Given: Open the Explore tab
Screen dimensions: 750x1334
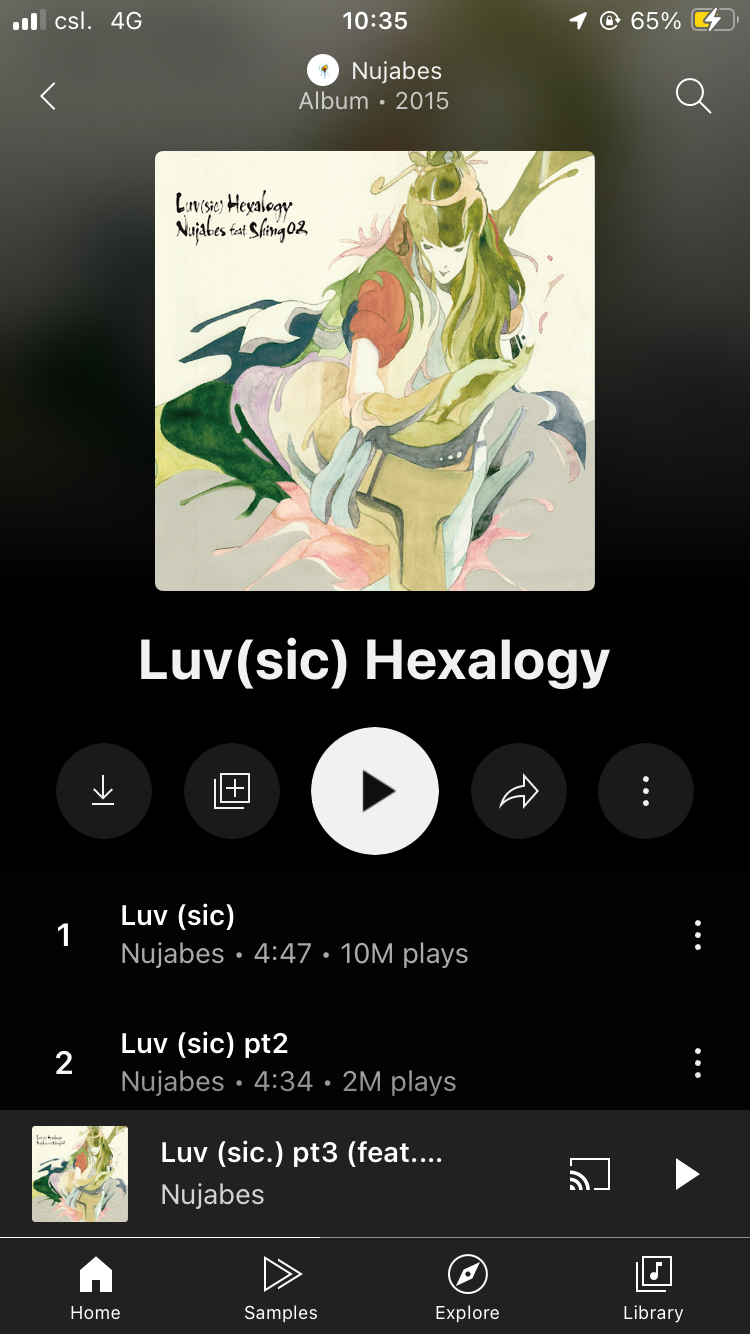Looking at the screenshot, I should click(x=467, y=1288).
